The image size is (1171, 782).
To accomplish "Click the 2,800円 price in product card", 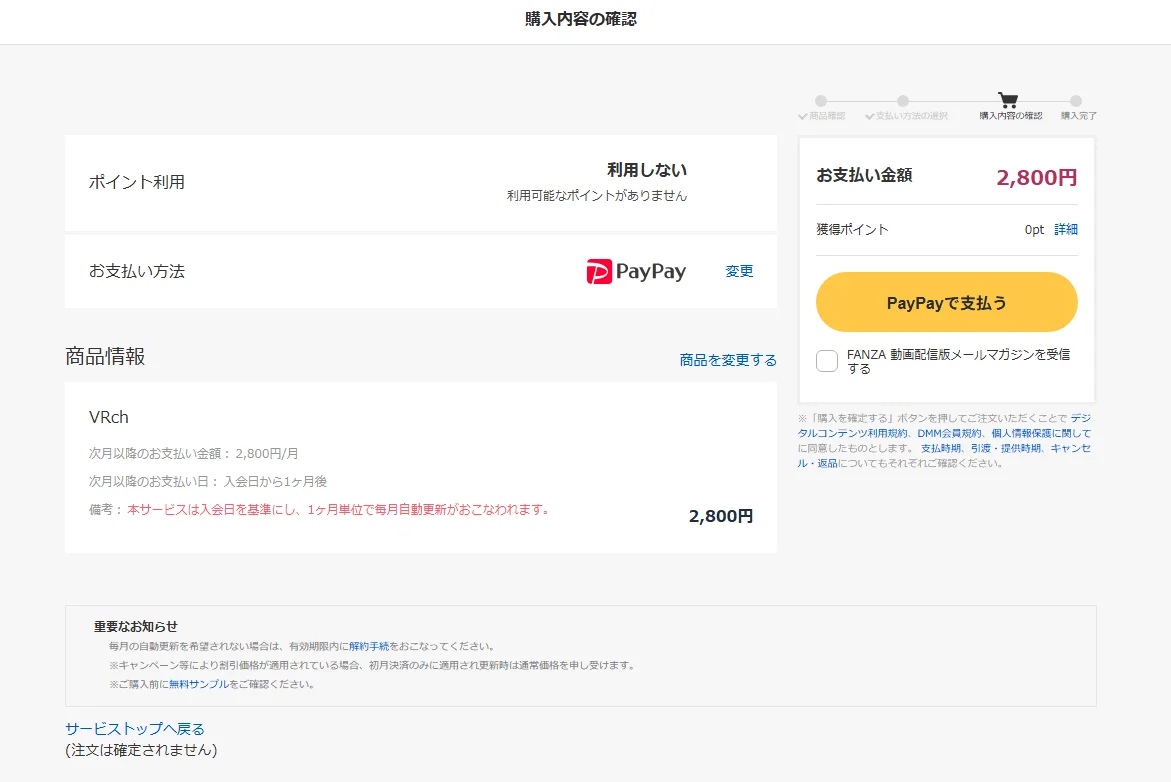I will [721, 516].
